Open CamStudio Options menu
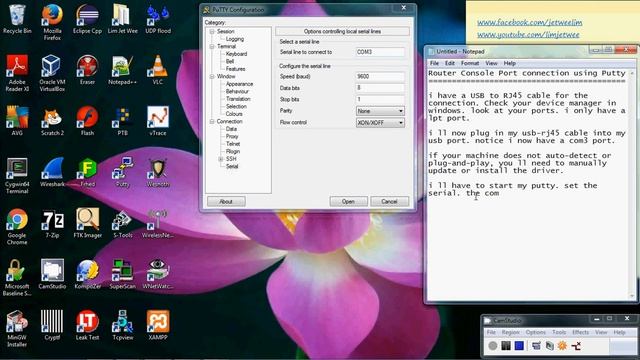The width and height of the screenshot is (640, 360). point(536,332)
